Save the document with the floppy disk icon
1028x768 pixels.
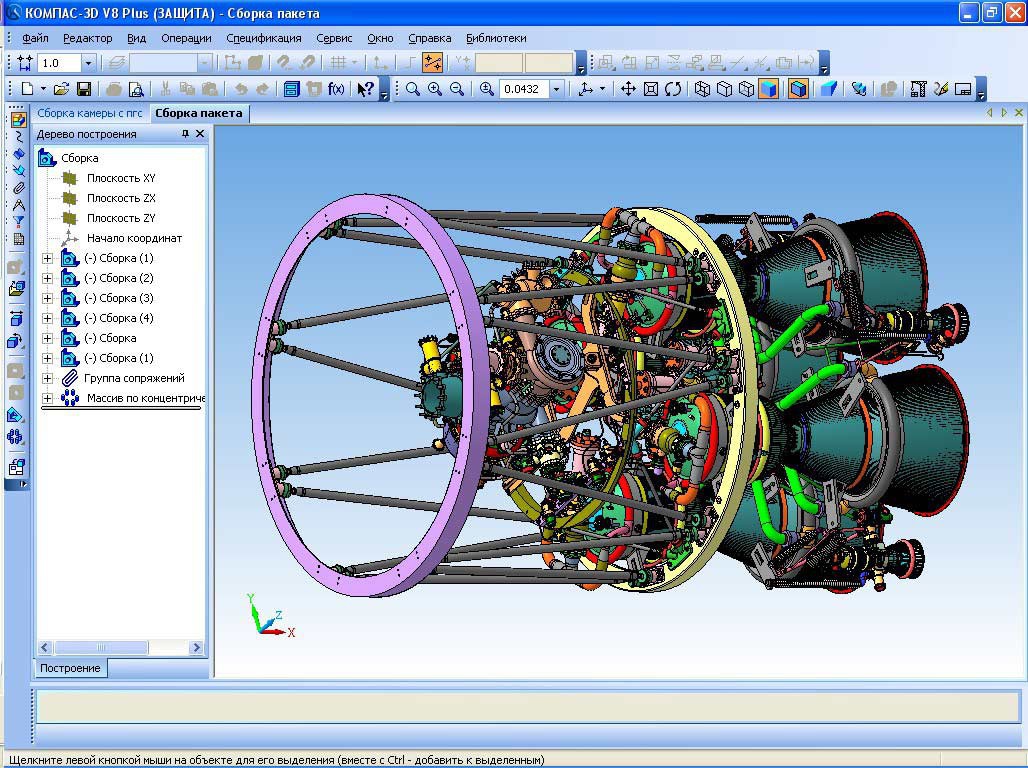coord(84,89)
